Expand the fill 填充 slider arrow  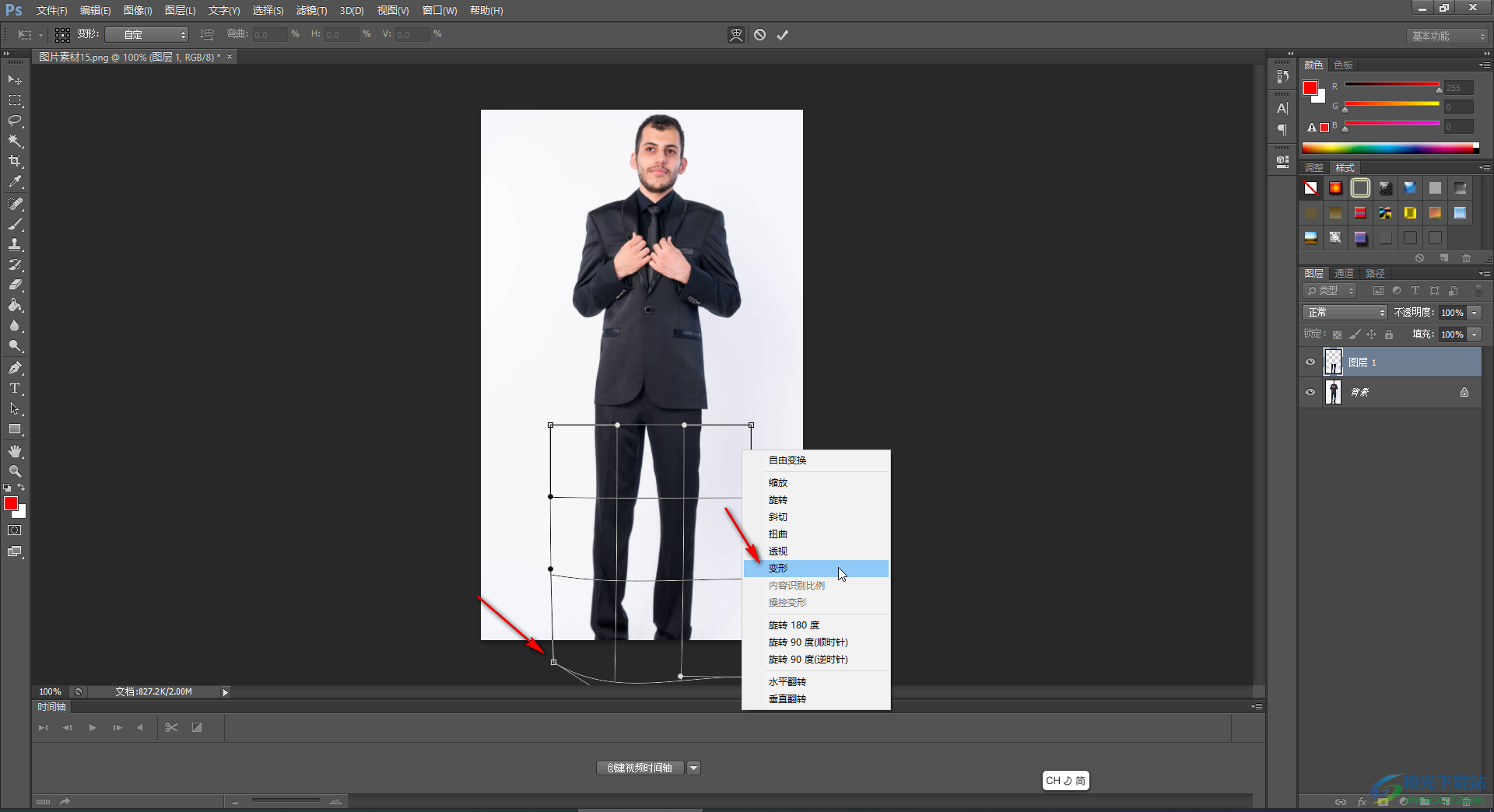tap(1475, 334)
